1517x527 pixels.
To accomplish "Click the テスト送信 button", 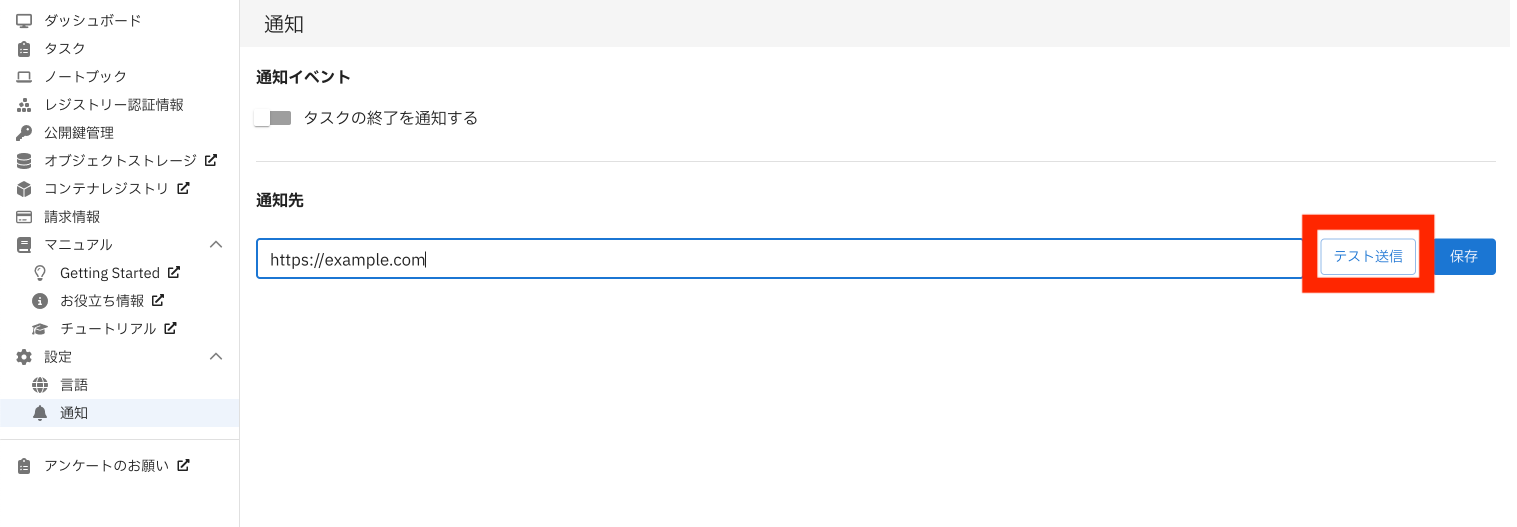I will click(x=1368, y=256).
